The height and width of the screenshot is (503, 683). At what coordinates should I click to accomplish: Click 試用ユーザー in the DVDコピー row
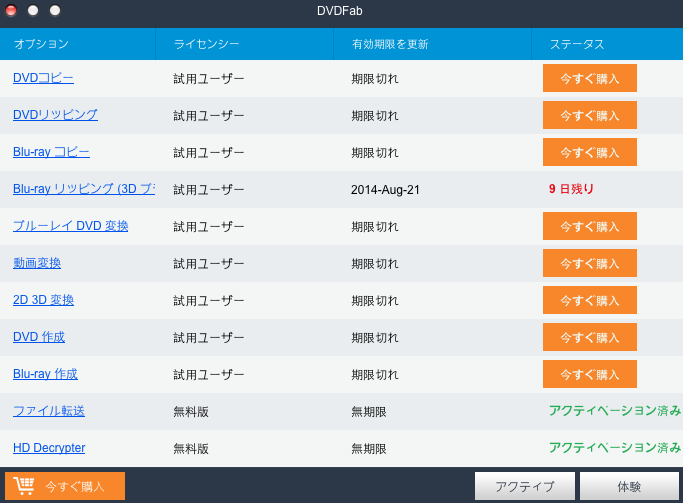pos(209,79)
